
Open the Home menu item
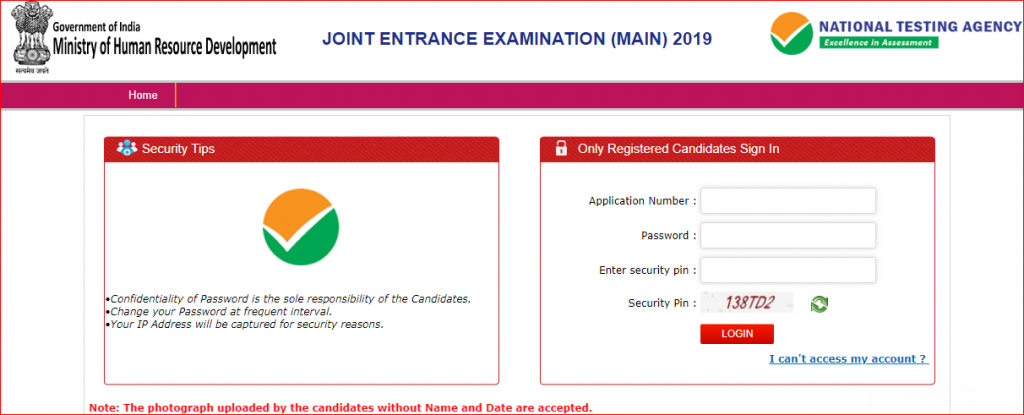click(143, 95)
